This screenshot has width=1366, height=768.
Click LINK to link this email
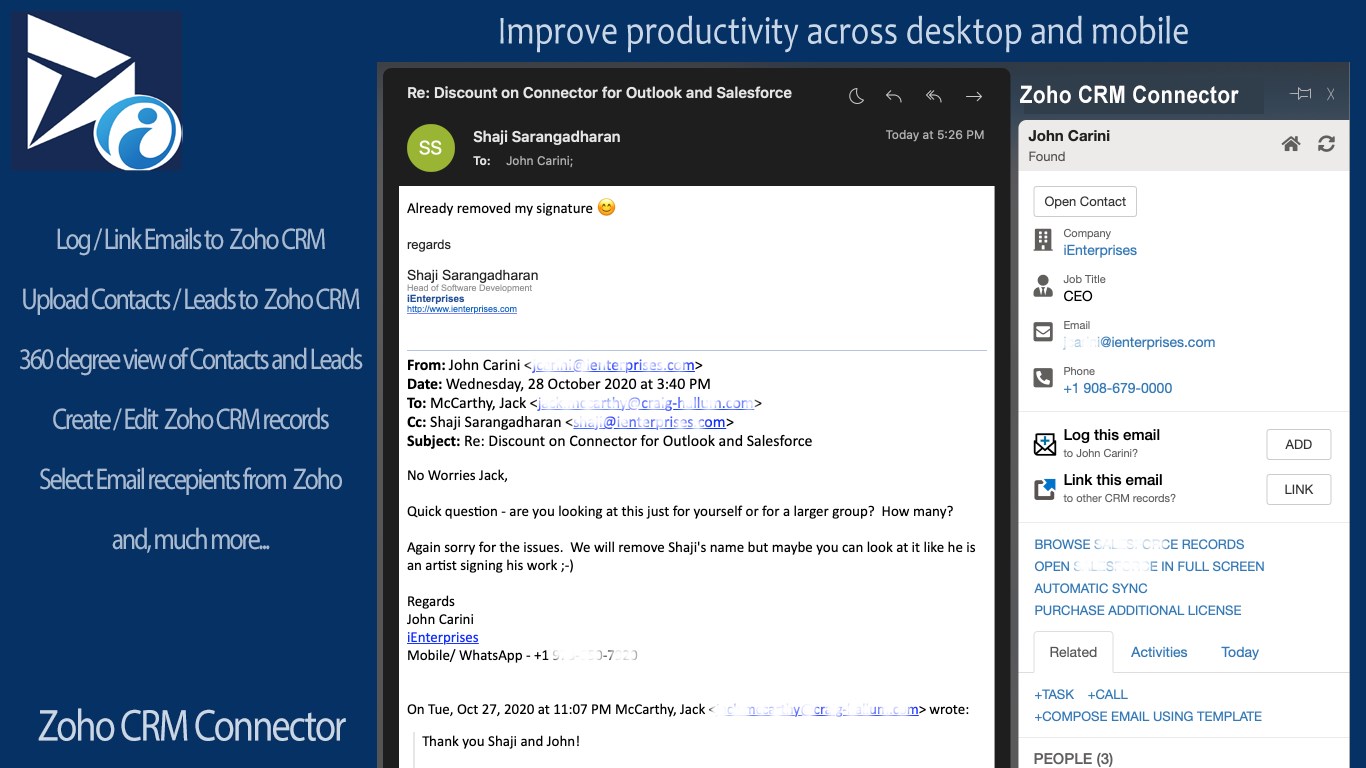point(1298,489)
